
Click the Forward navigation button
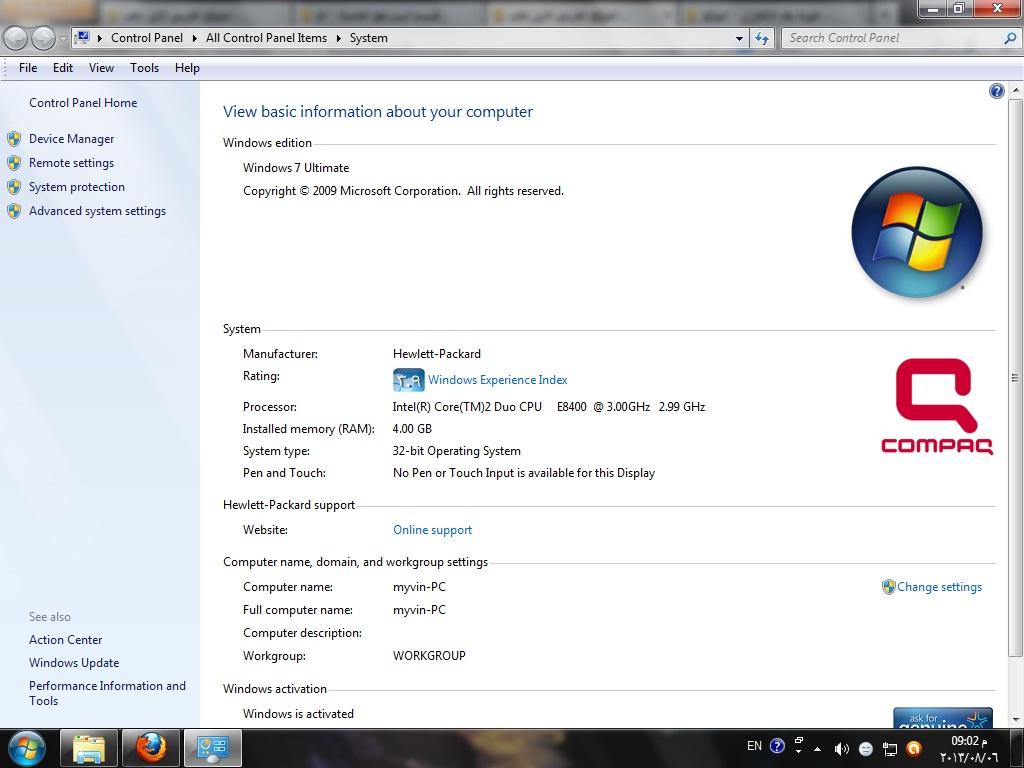point(43,39)
